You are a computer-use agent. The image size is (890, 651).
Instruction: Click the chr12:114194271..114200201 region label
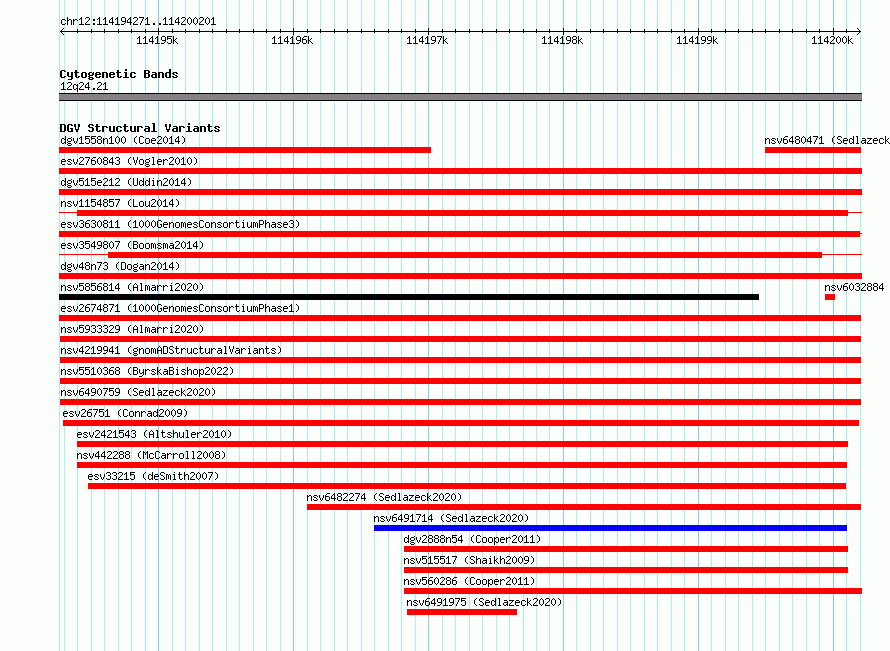point(138,22)
